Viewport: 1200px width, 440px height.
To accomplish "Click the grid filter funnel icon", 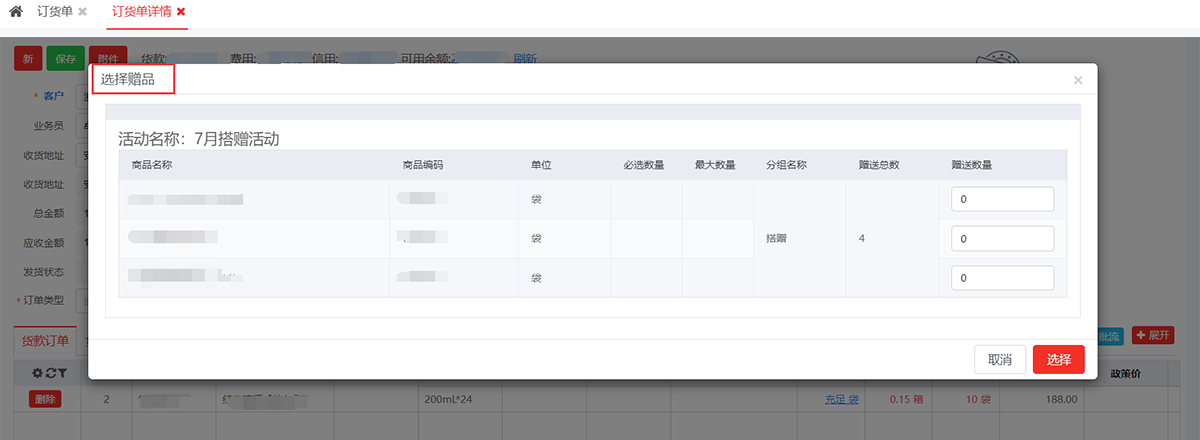I will (61, 373).
